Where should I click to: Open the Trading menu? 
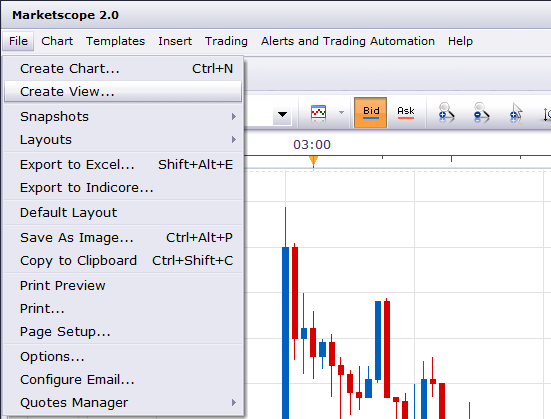pyautogui.click(x=226, y=41)
